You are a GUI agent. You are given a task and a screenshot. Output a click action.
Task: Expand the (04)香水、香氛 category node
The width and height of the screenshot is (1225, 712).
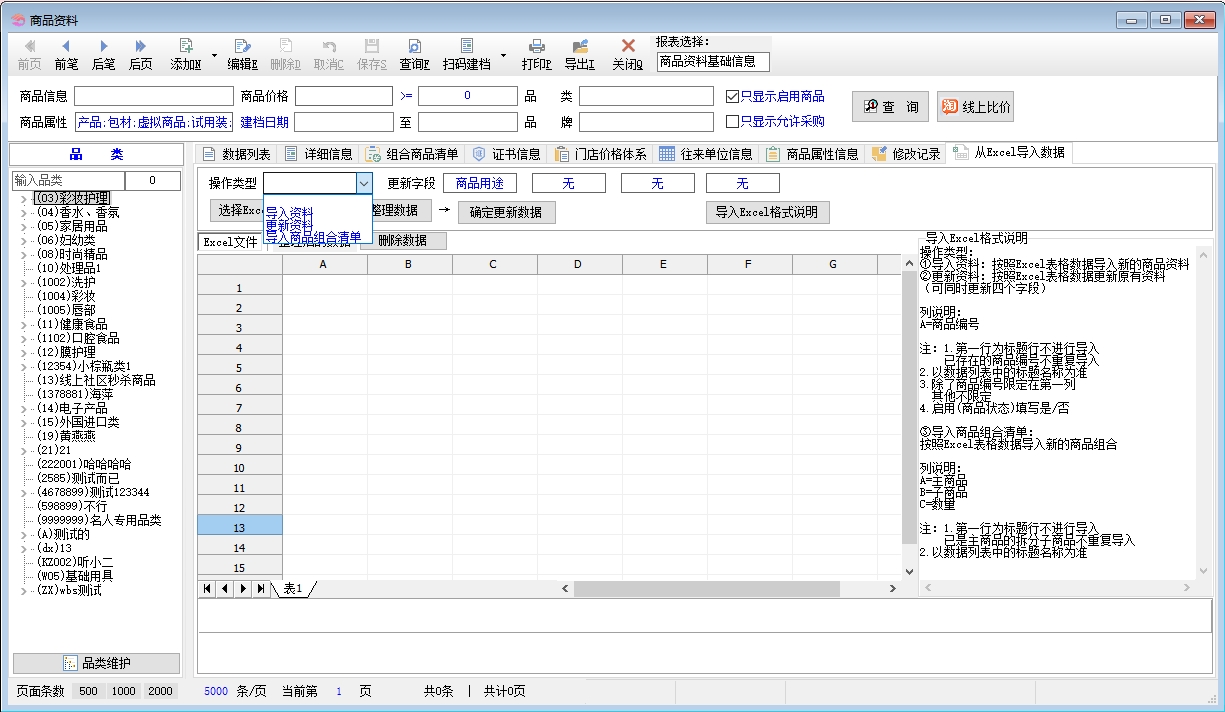pos(23,213)
